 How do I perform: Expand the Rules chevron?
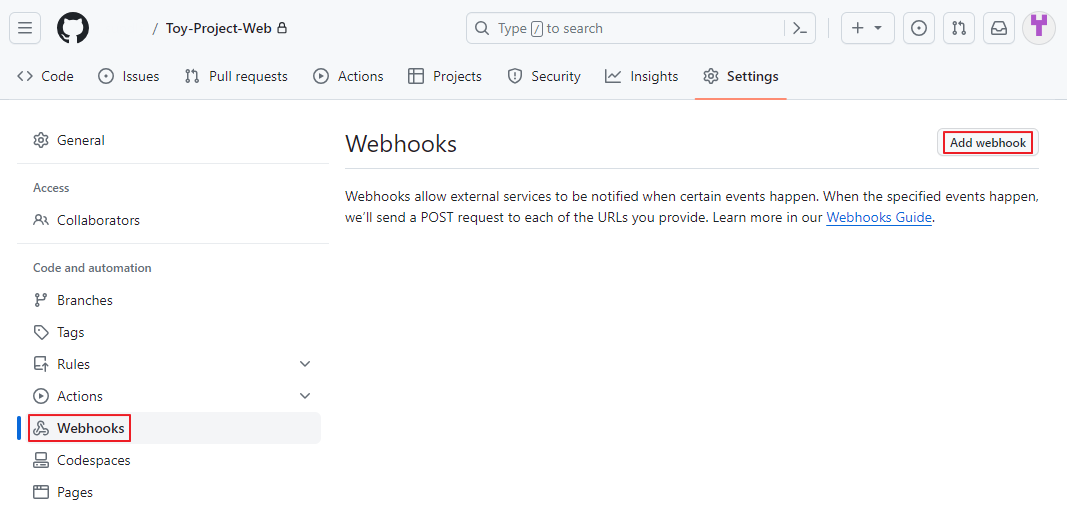pyautogui.click(x=305, y=364)
